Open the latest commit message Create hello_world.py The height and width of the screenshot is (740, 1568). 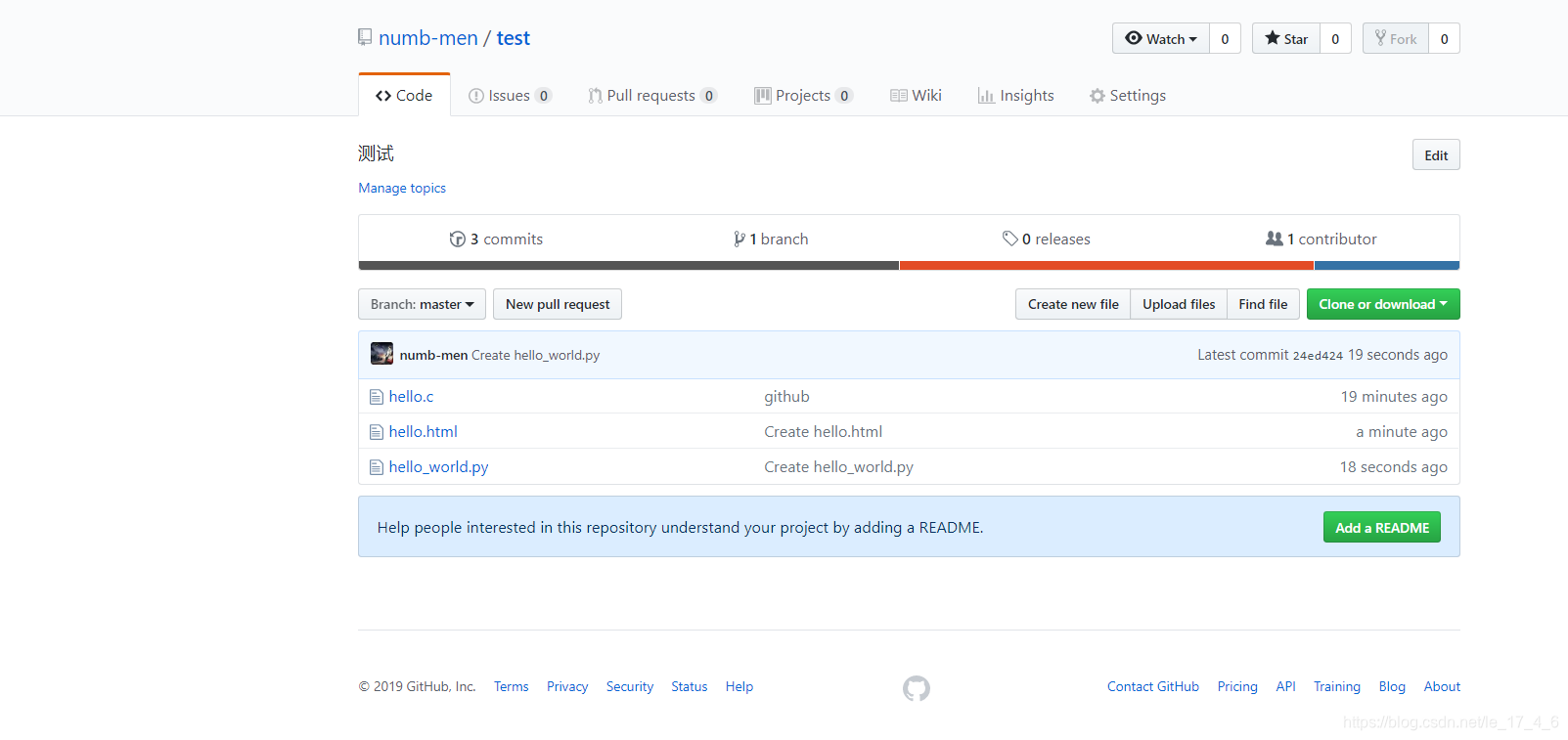tap(536, 355)
